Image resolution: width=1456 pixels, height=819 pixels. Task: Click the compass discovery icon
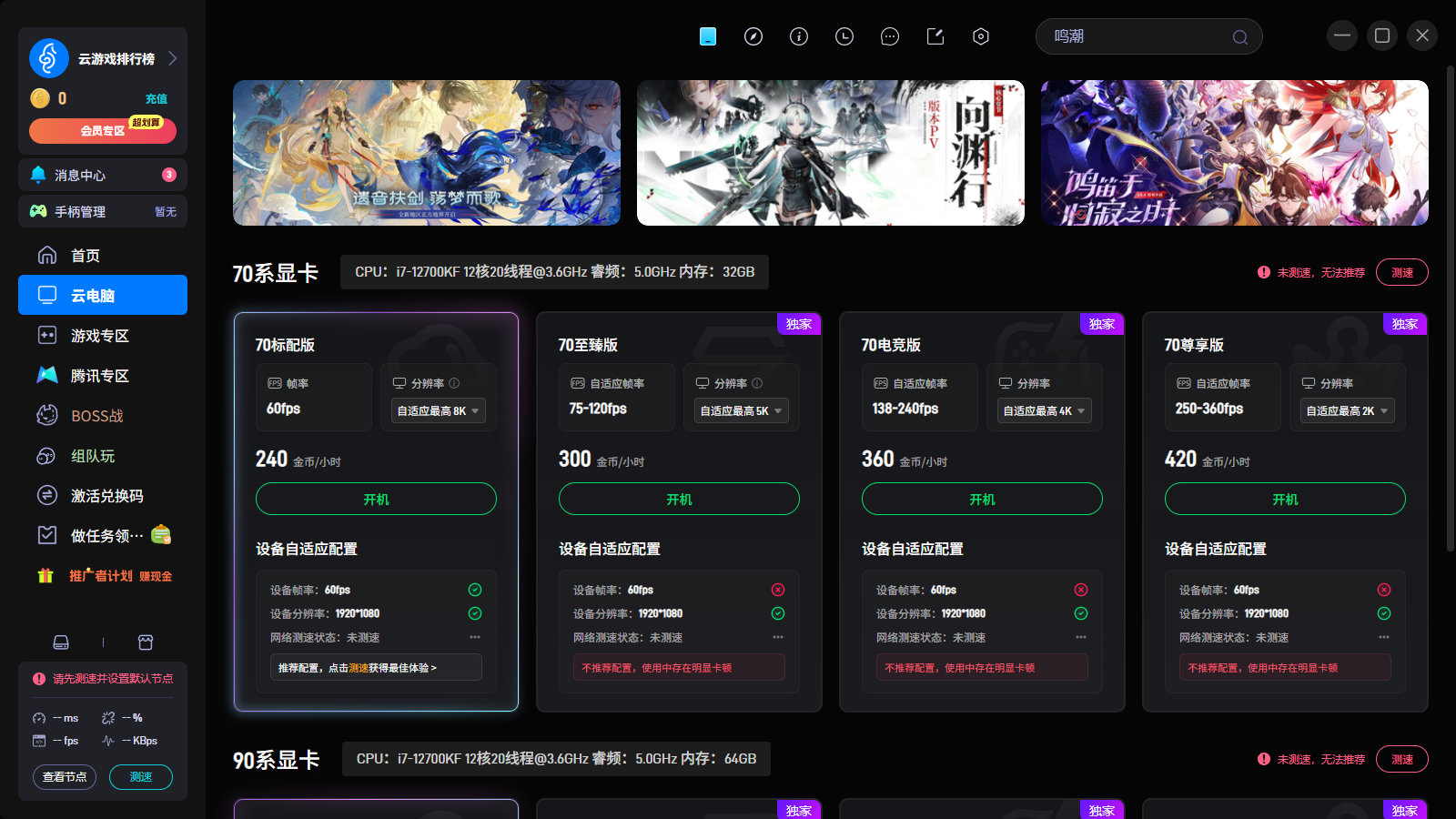tap(753, 36)
